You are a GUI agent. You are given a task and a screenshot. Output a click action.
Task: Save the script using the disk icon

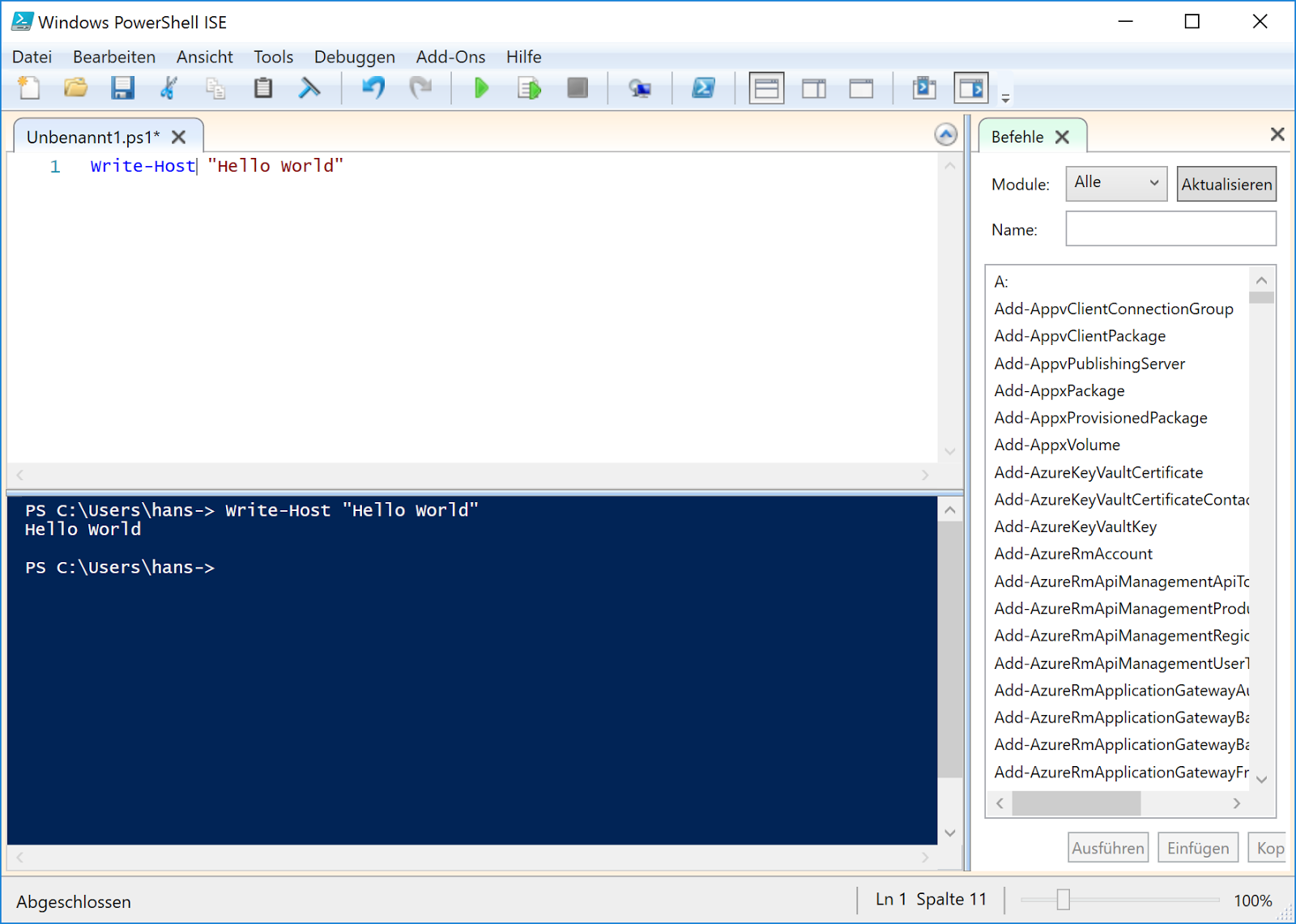[123, 88]
